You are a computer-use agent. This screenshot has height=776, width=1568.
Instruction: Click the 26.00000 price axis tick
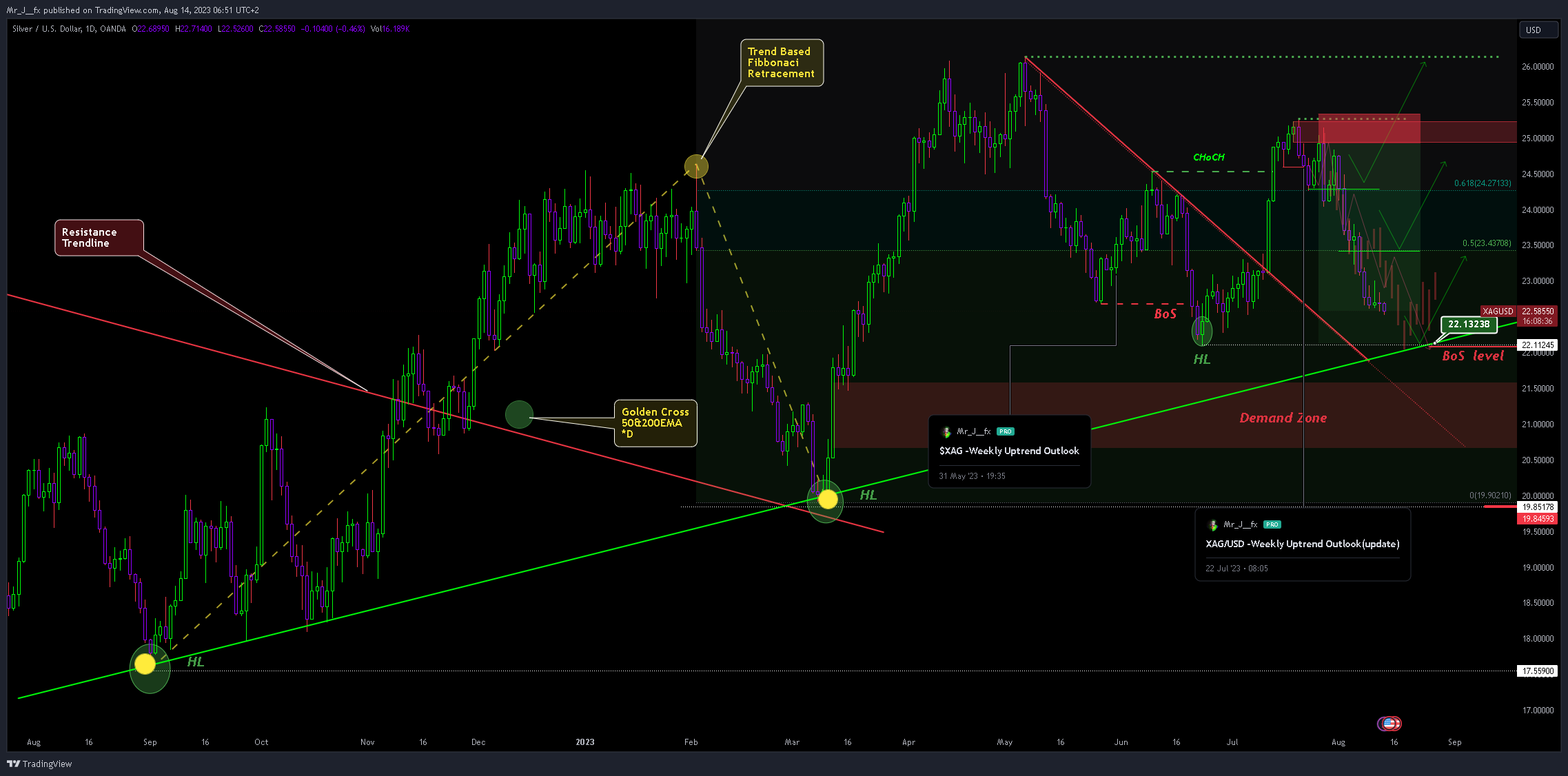click(1538, 67)
